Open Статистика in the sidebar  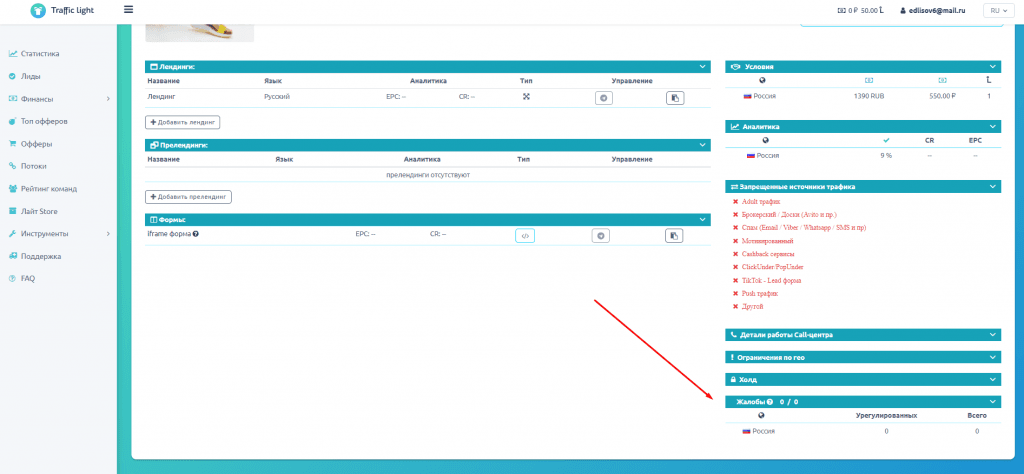point(40,53)
